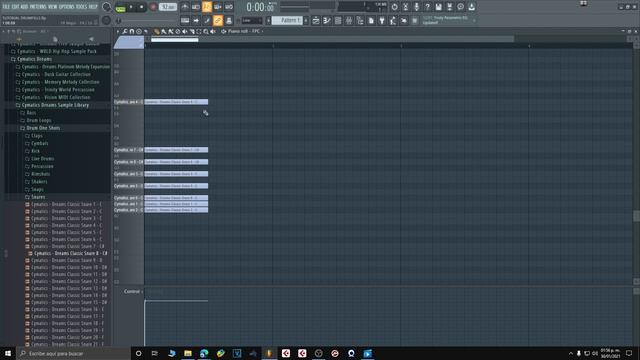Toggle Pattern/Song mode switch
The width and height of the screenshot is (640, 360).
coord(120,8)
